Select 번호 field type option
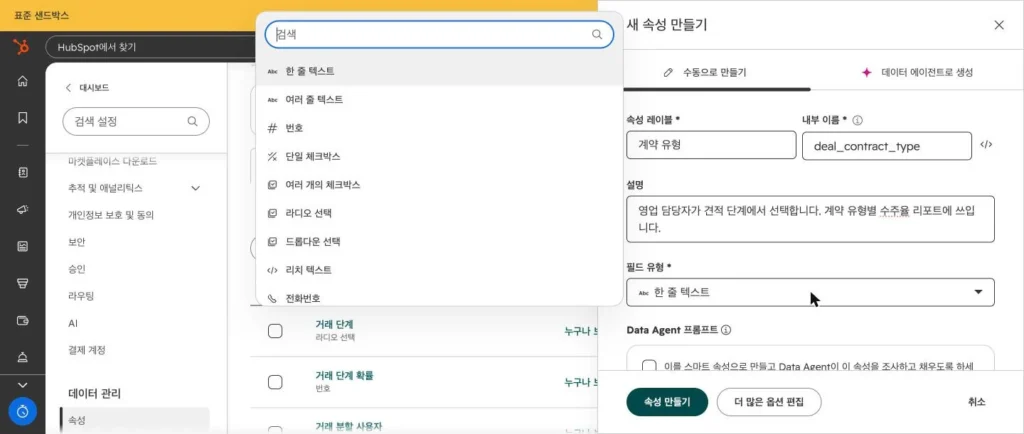 (x=439, y=128)
